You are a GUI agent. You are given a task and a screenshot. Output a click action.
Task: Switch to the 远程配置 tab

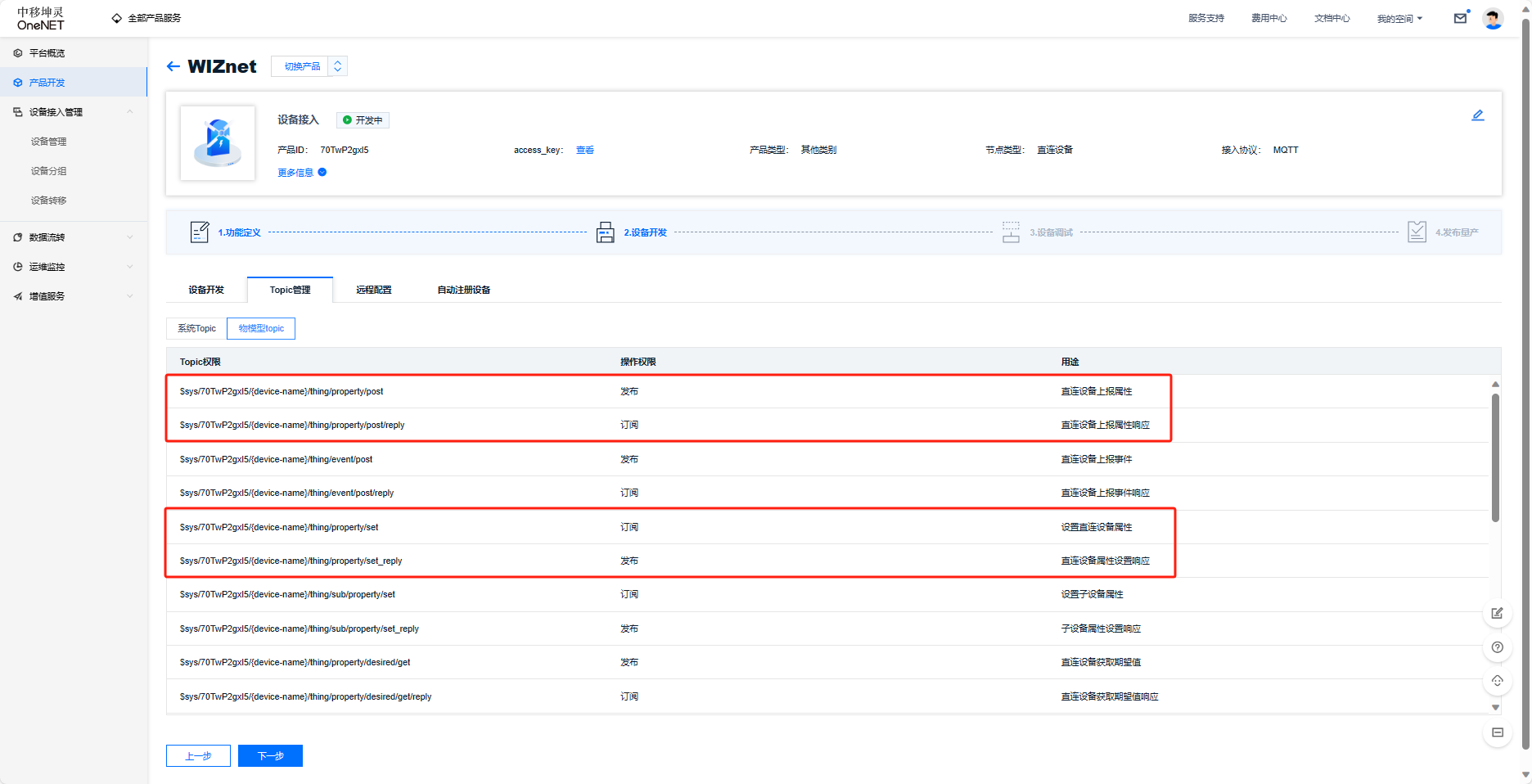coord(374,290)
